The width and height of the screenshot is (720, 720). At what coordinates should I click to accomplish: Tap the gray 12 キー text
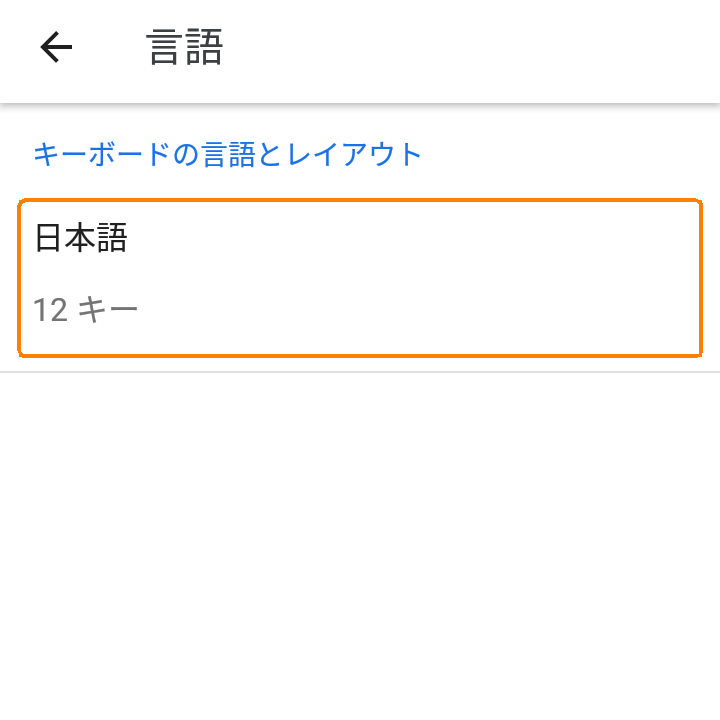(86, 310)
